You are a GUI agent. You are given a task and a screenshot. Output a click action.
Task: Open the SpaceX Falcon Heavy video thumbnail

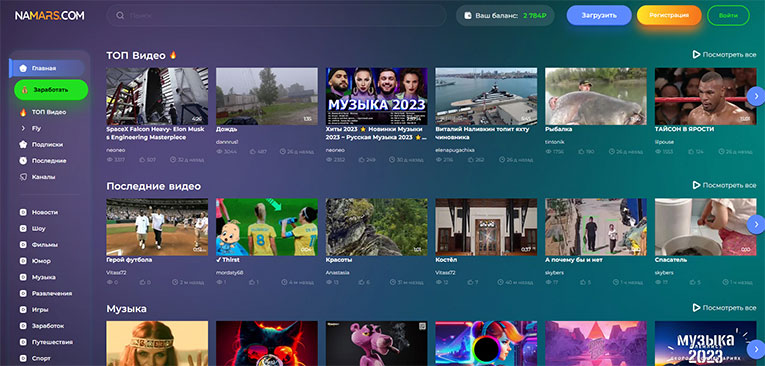pyautogui.click(x=157, y=96)
